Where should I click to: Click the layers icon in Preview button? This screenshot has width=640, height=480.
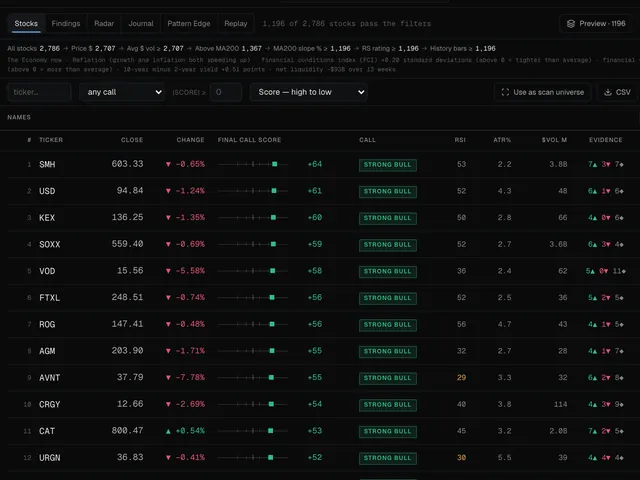(x=571, y=24)
